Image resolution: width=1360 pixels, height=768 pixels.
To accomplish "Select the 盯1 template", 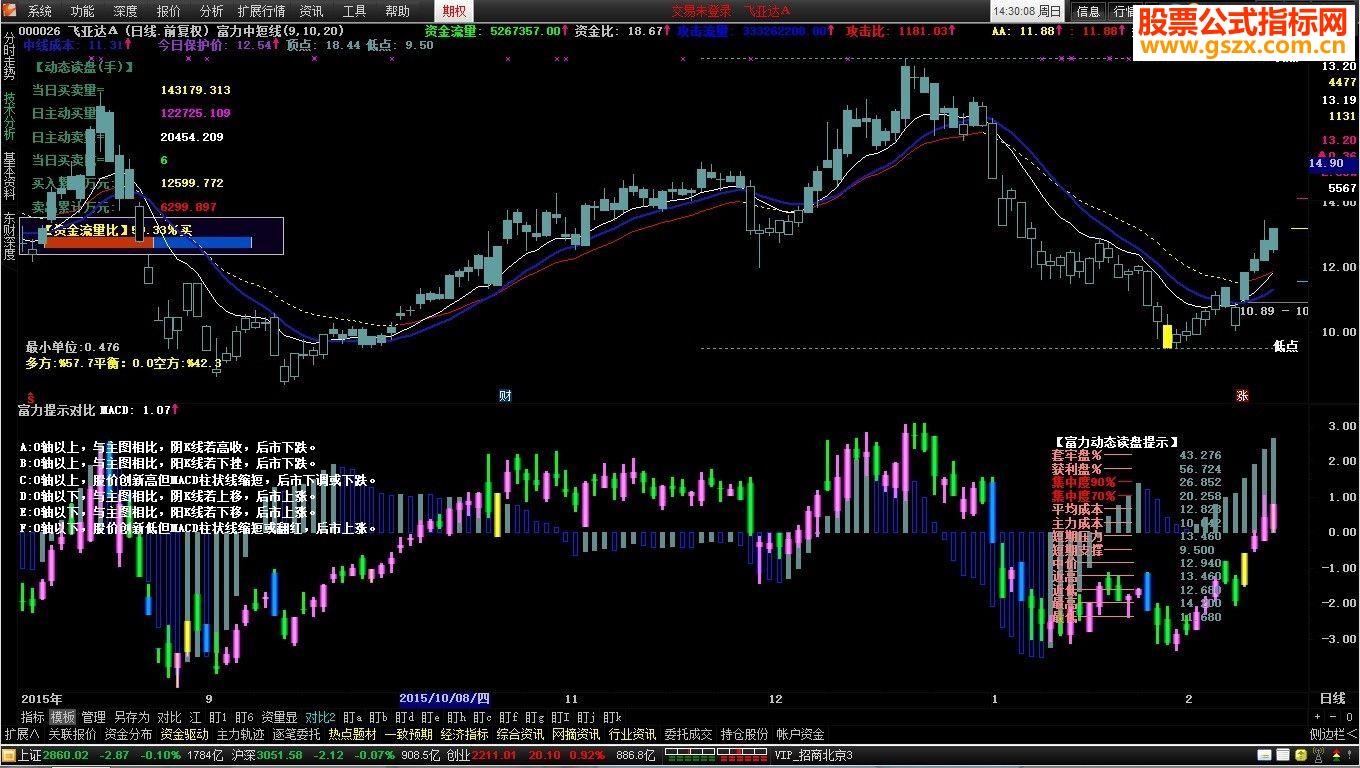I will [x=217, y=717].
